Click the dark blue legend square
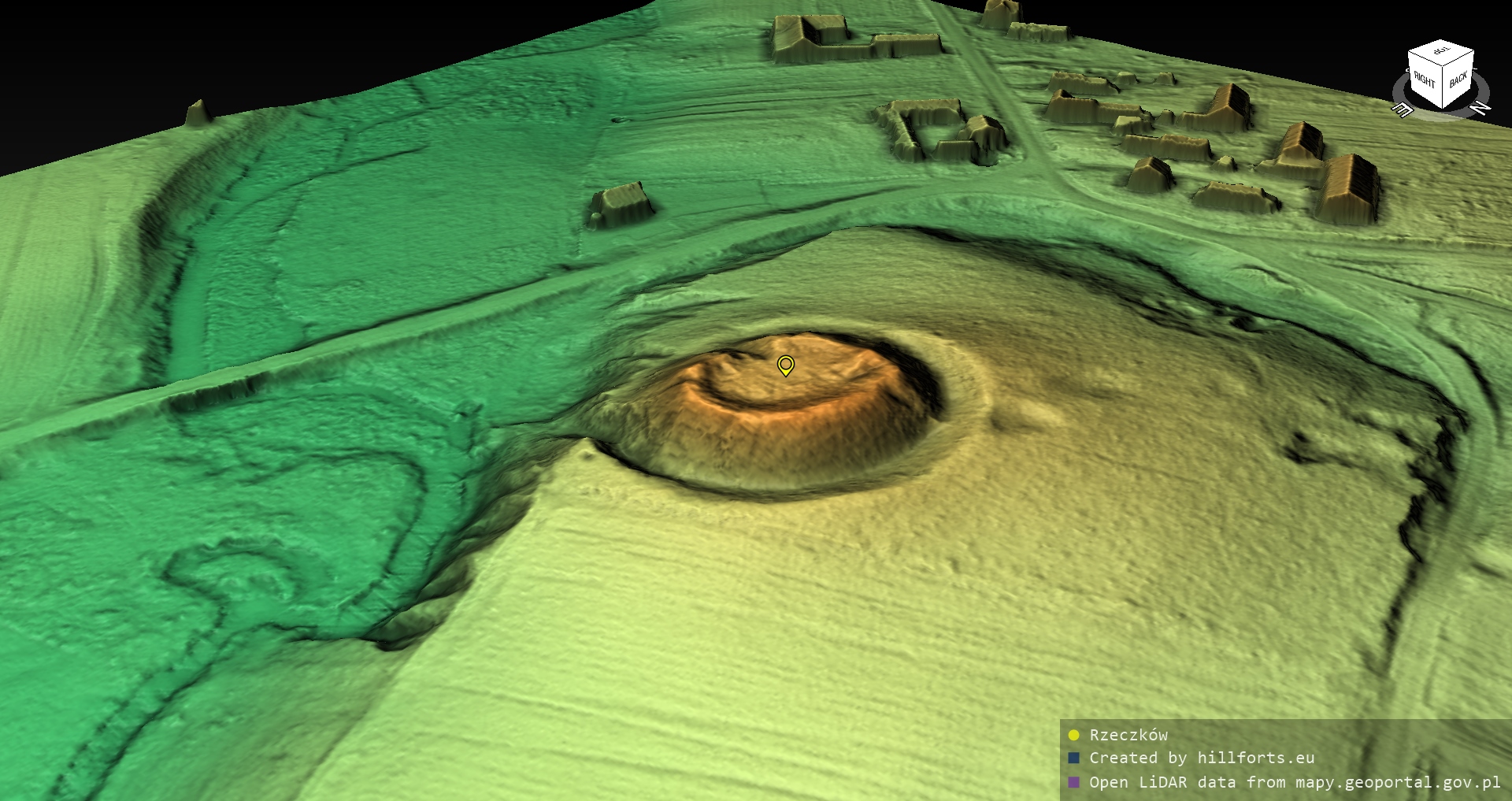This screenshot has width=1512, height=801. (1073, 758)
